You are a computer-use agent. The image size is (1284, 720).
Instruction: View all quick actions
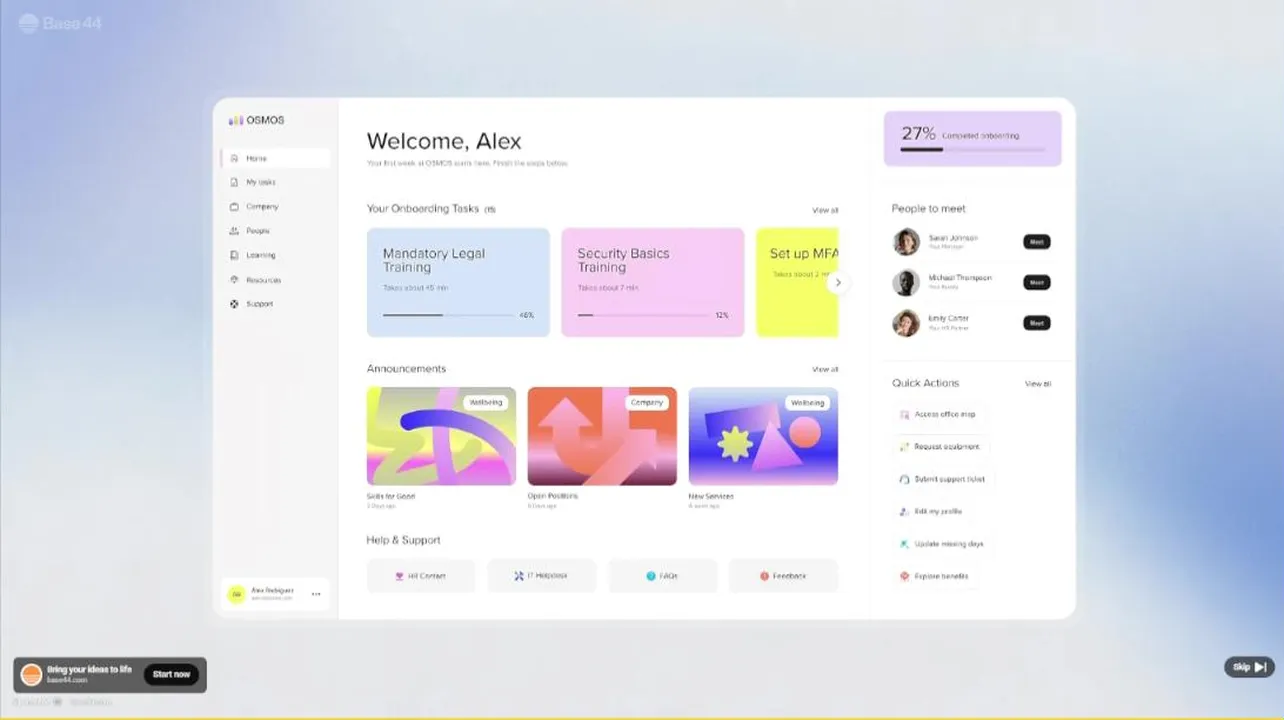pyautogui.click(x=1038, y=384)
